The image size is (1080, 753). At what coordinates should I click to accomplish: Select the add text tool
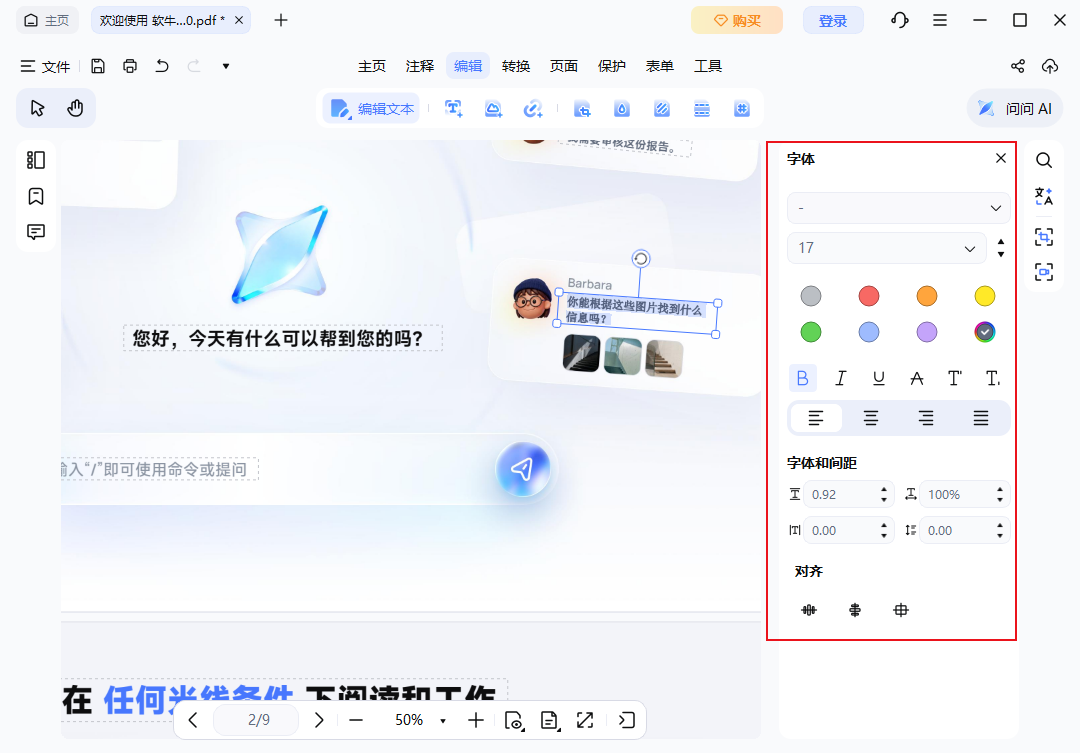453,108
